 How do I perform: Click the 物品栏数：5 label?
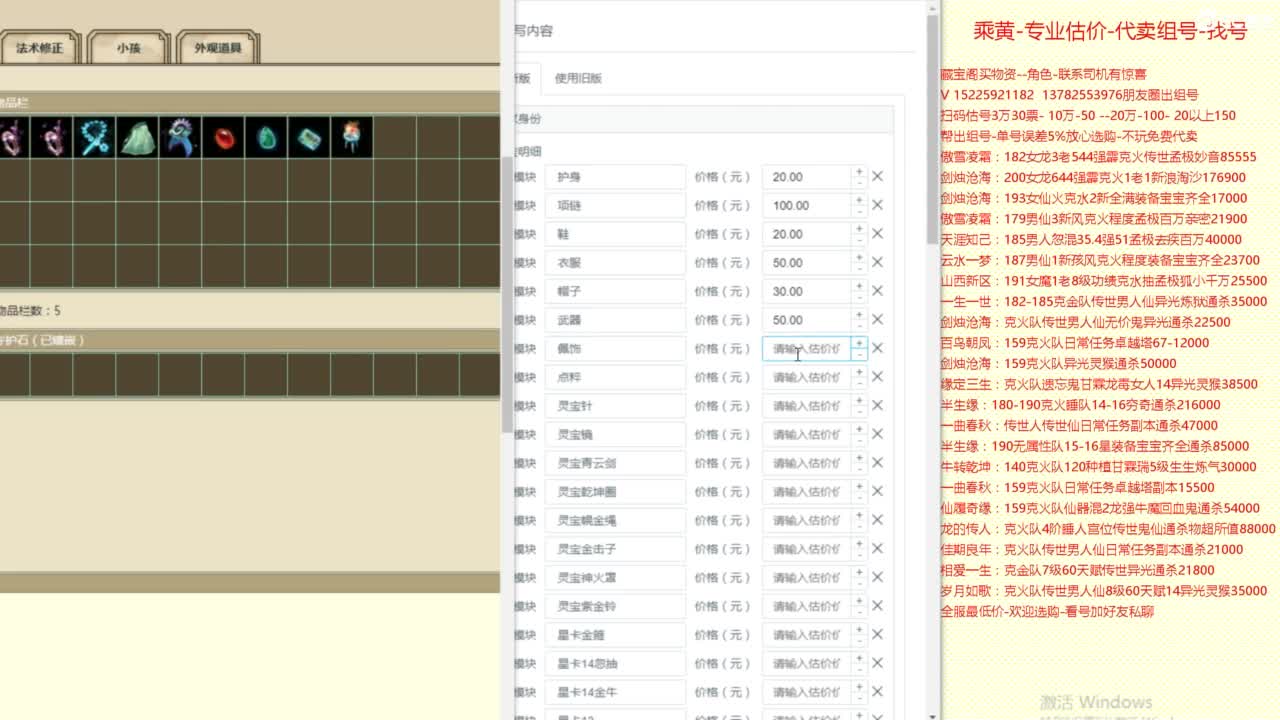30,311
